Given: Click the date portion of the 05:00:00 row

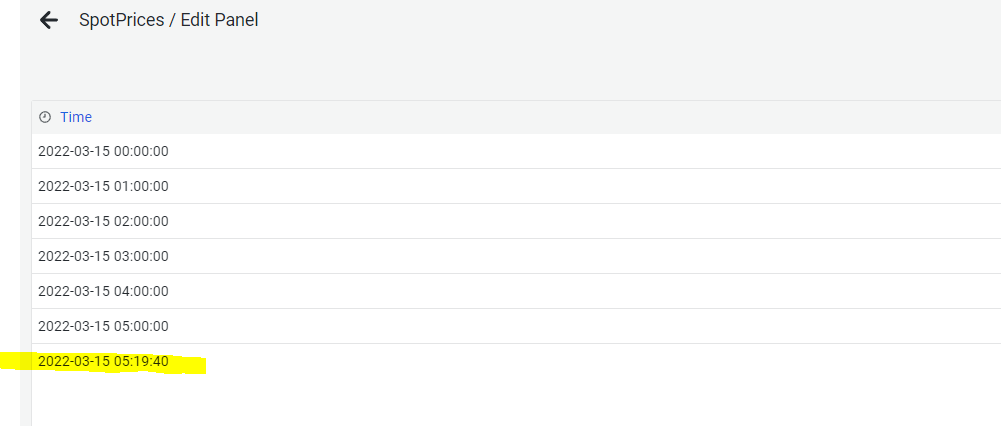Looking at the screenshot, I should (74, 326).
